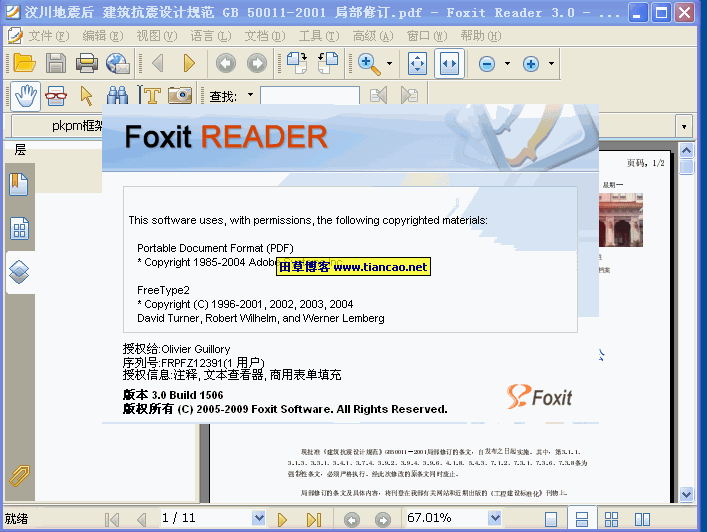Viewport: 707px width, 532px height.
Task: Go to next page with the yellow arrow
Action: [x=189, y=63]
